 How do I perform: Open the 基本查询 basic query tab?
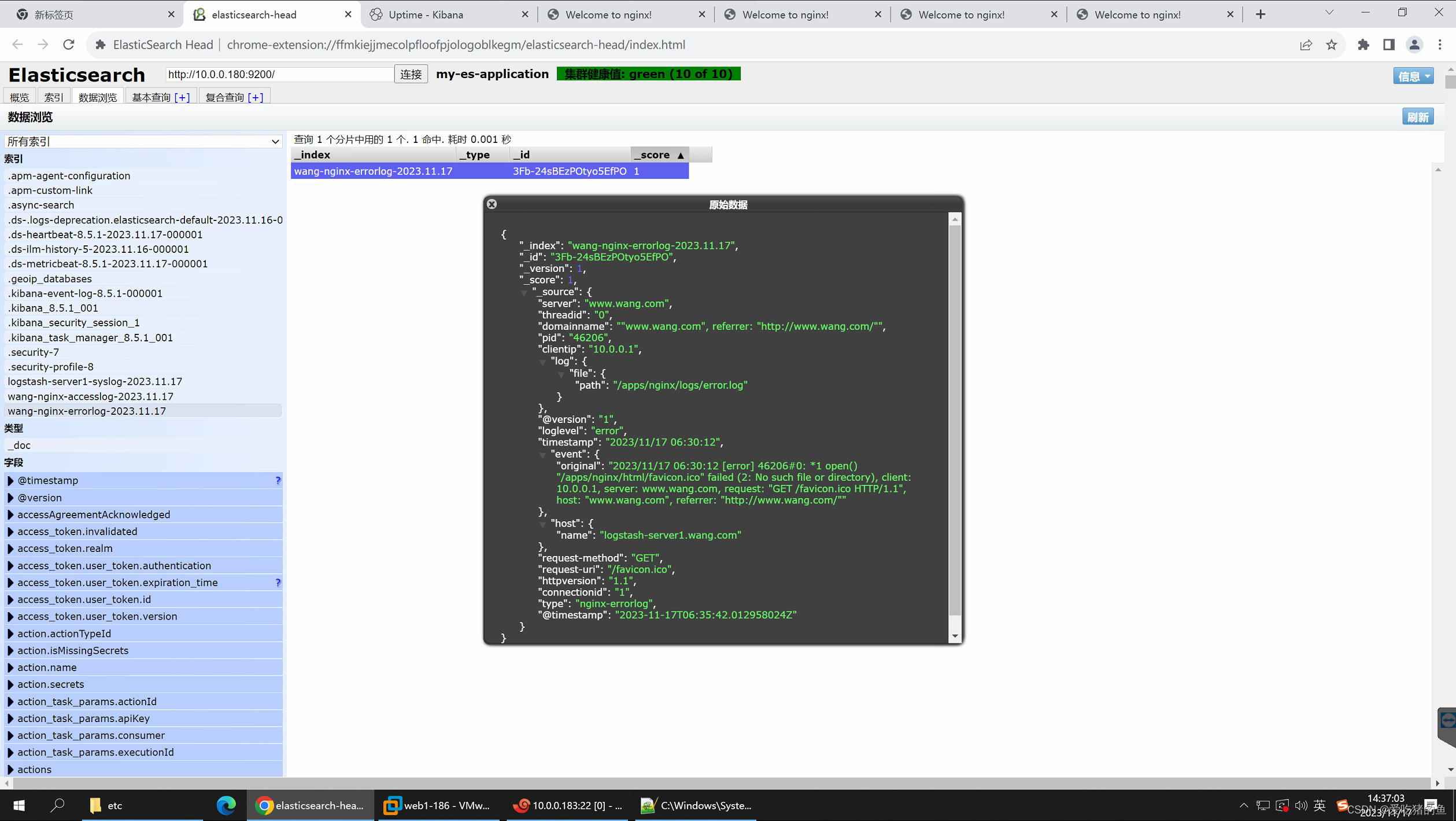click(161, 97)
